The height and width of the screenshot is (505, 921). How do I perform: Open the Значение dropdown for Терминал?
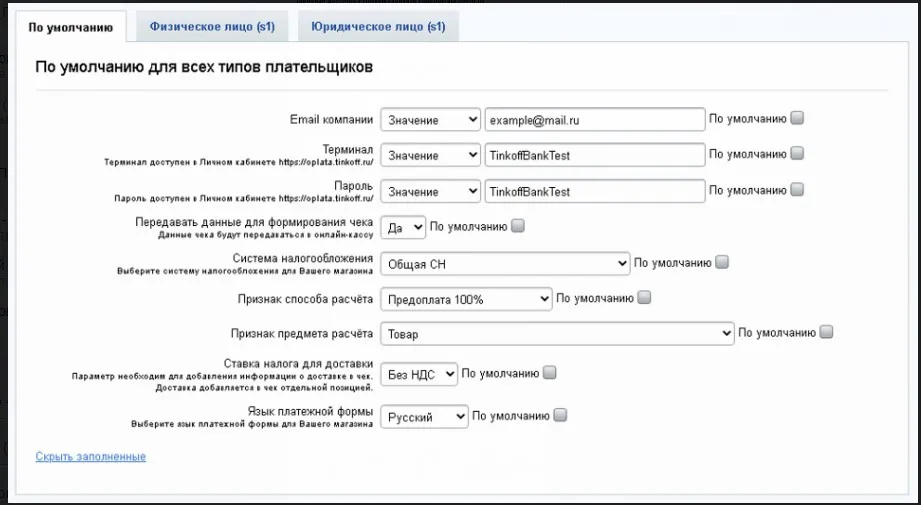(431, 156)
